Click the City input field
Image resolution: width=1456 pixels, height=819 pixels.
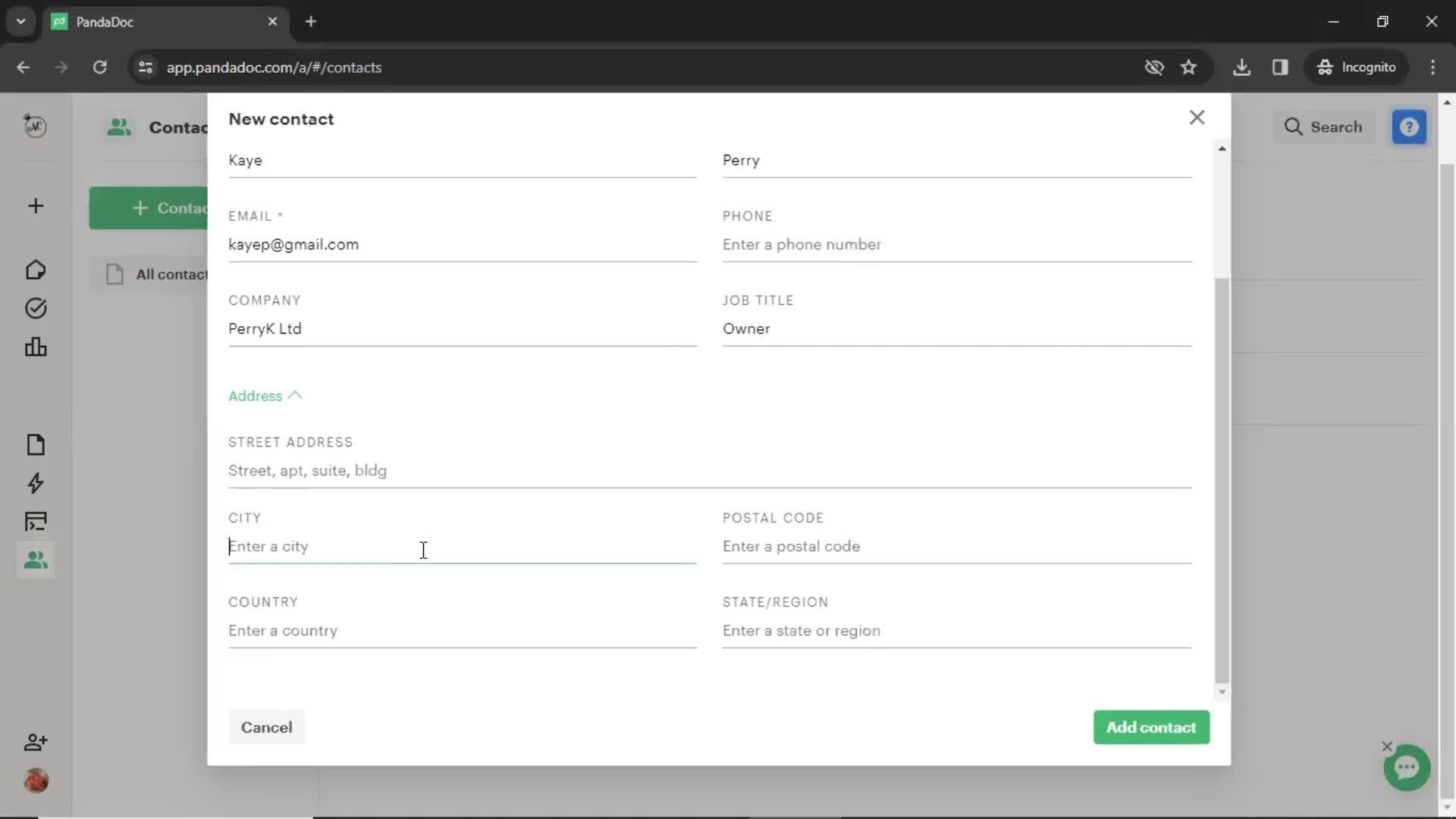462,545
